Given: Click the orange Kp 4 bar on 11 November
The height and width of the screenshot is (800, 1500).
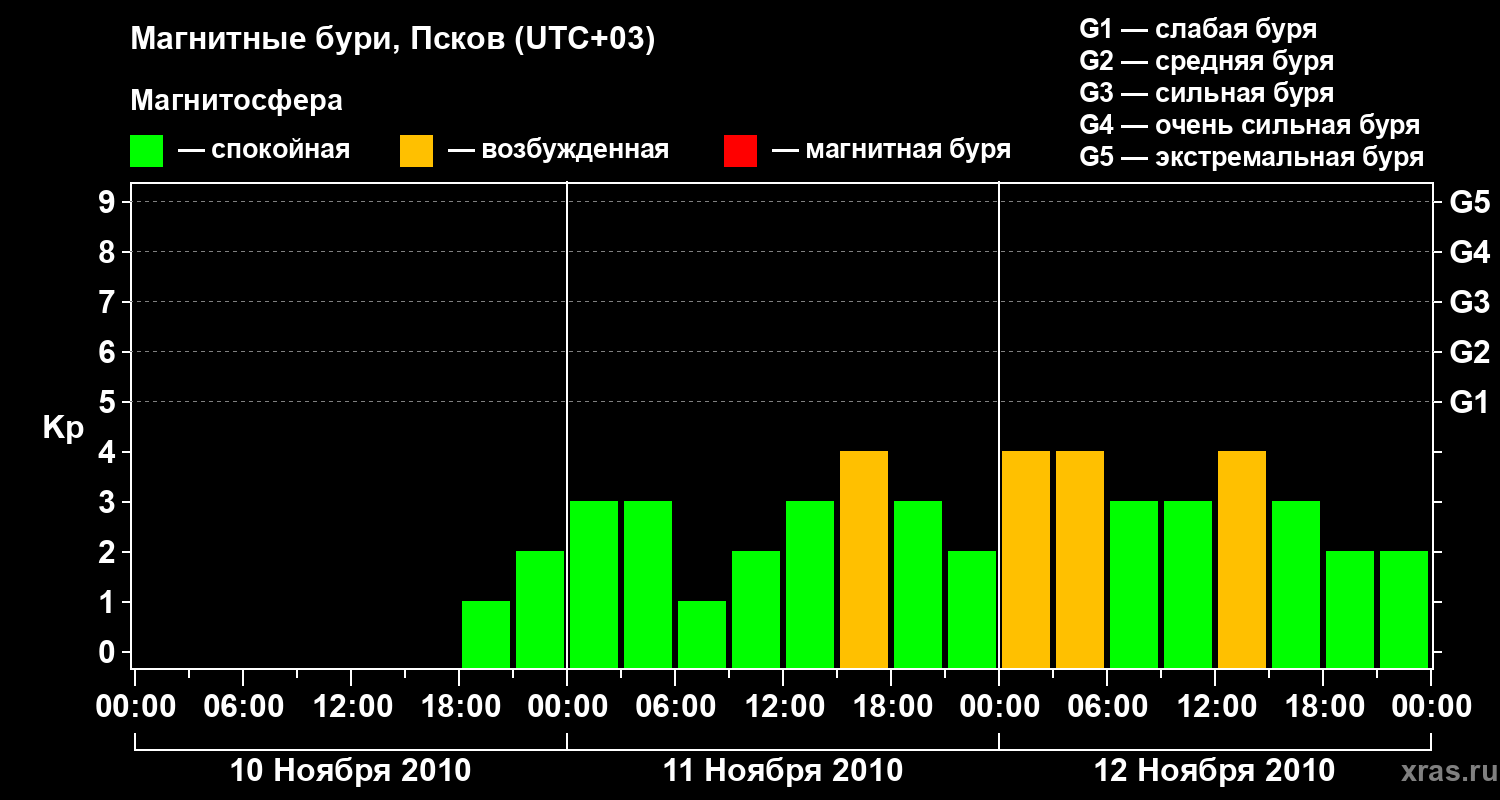Looking at the screenshot, I should 864,559.
